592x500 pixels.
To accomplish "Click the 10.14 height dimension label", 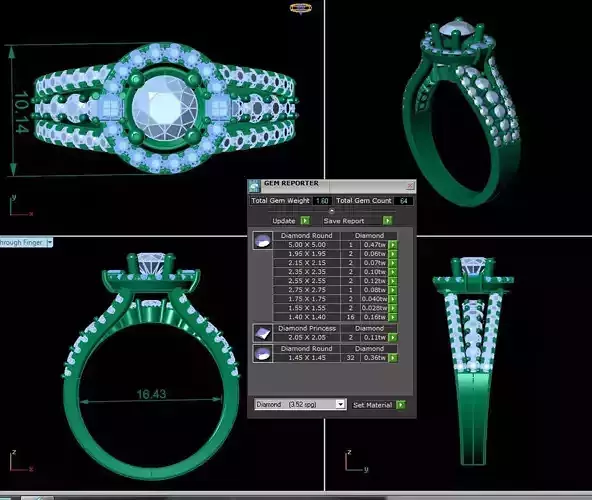I will [x=21, y=112].
